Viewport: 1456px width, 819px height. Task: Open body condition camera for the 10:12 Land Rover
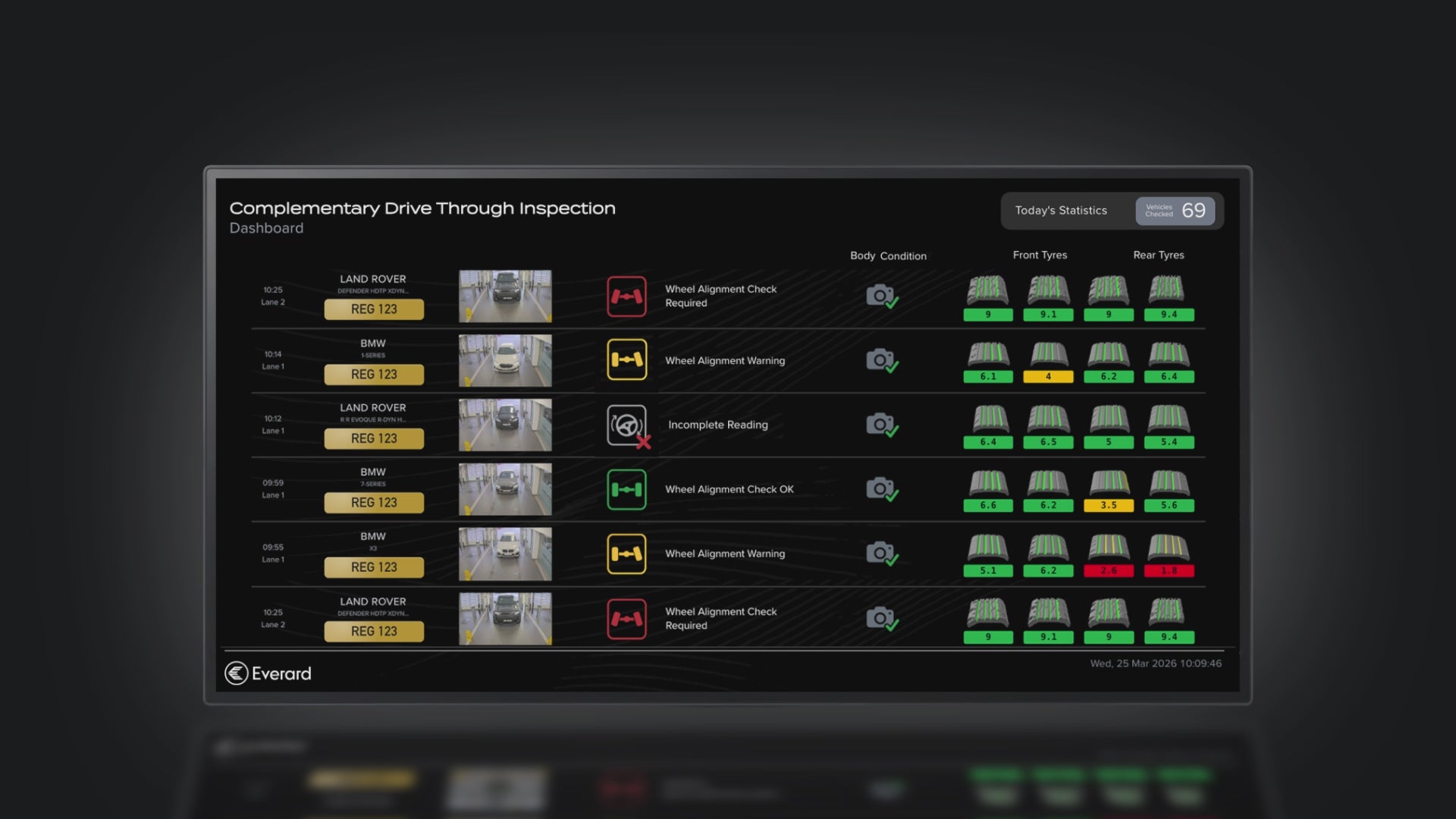(x=882, y=425)
